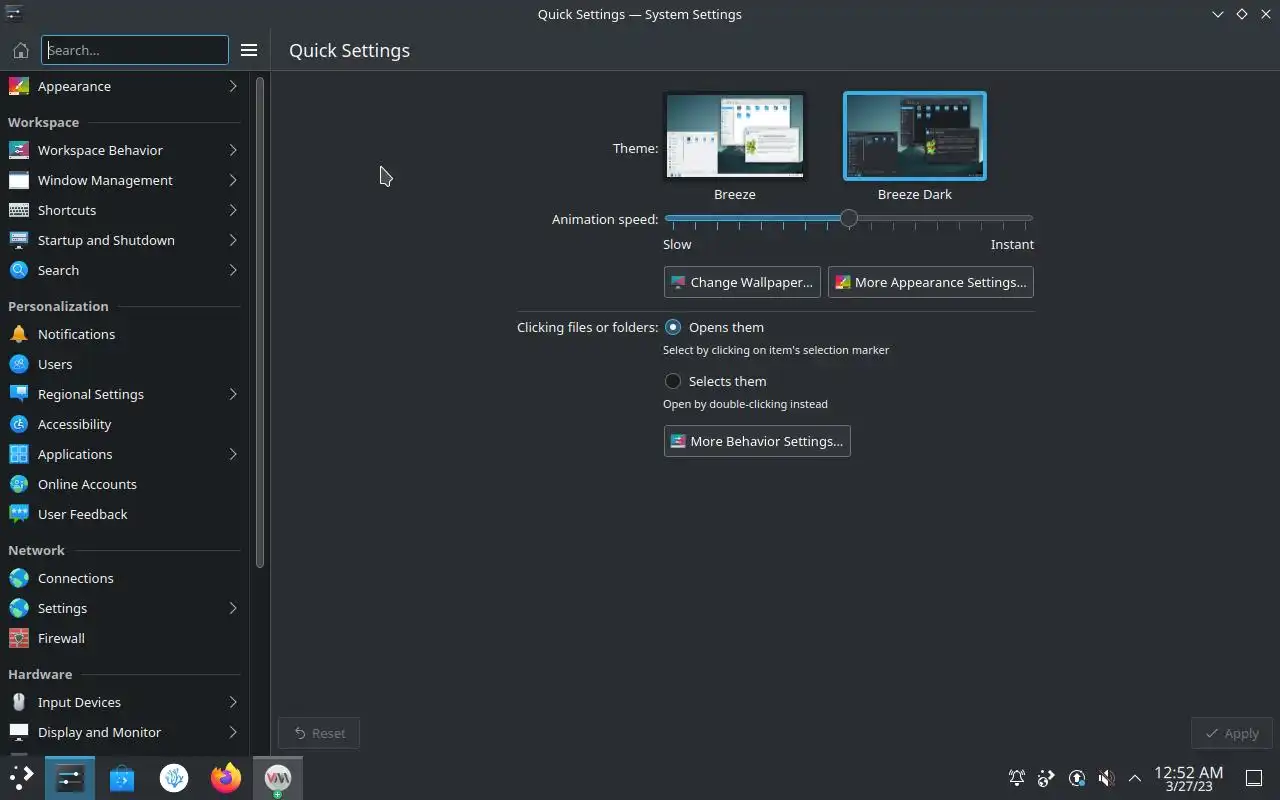Open the Notifications settings page
Screen dimensions: 1280x800
coord(124,334)
